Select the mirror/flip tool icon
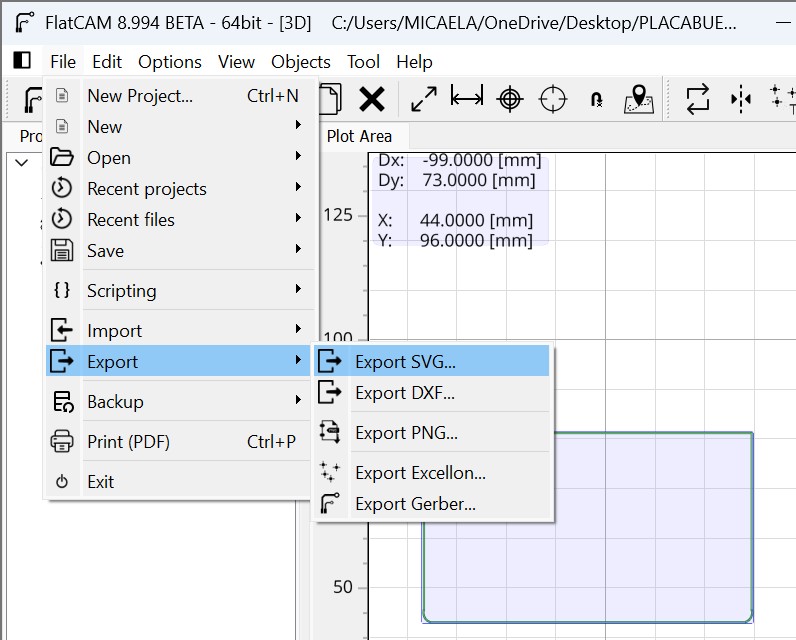This screenshot has height=640, width=796. pos(741,99)
